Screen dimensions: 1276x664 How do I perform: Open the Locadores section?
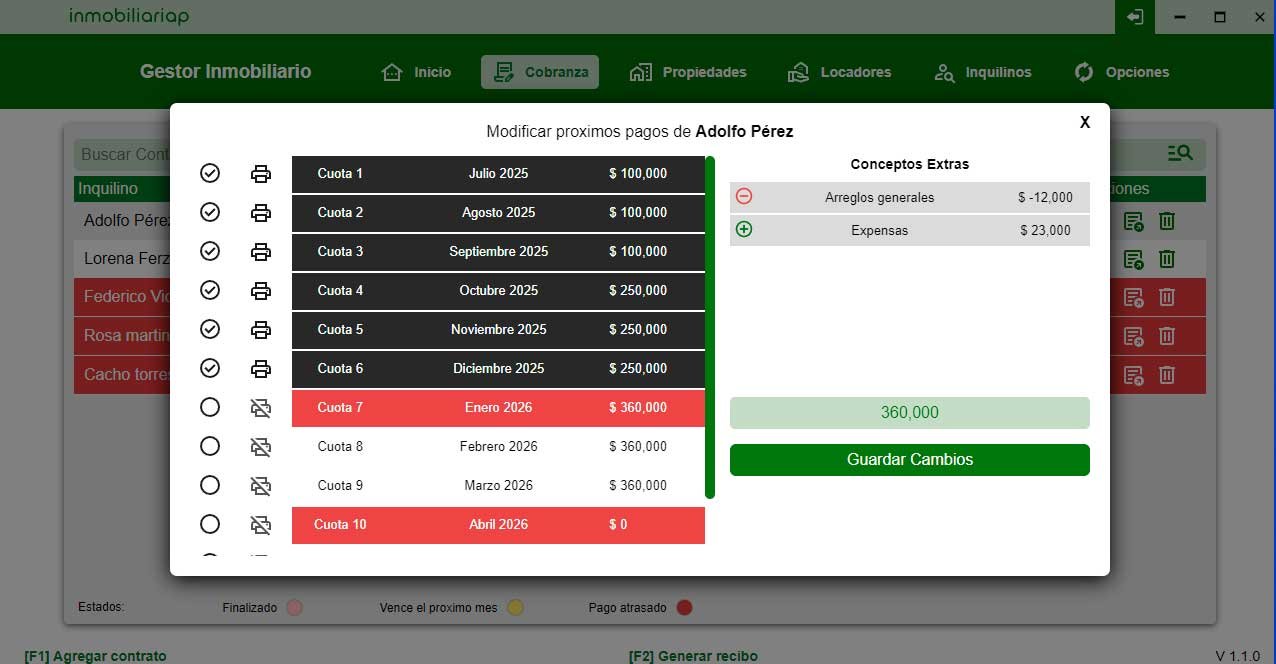(x=840, y=72)
